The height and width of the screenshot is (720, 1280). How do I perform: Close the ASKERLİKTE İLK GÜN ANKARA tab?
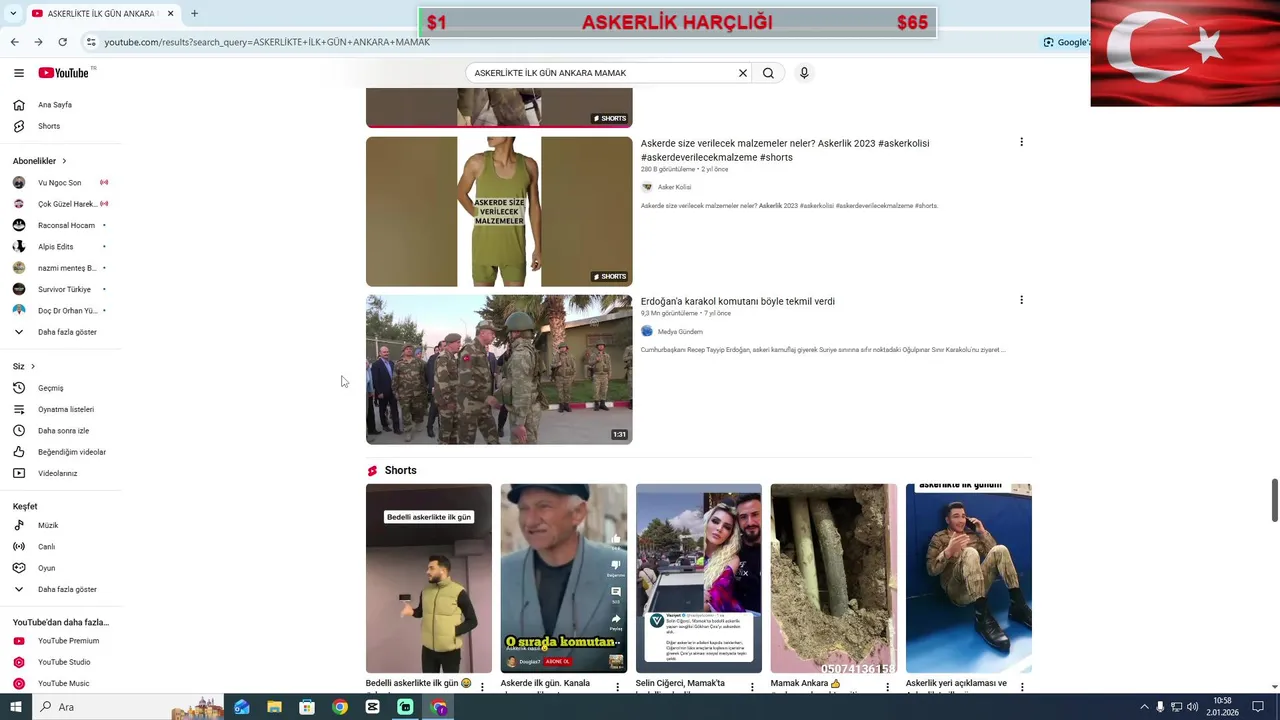click(x=171, y=14)
